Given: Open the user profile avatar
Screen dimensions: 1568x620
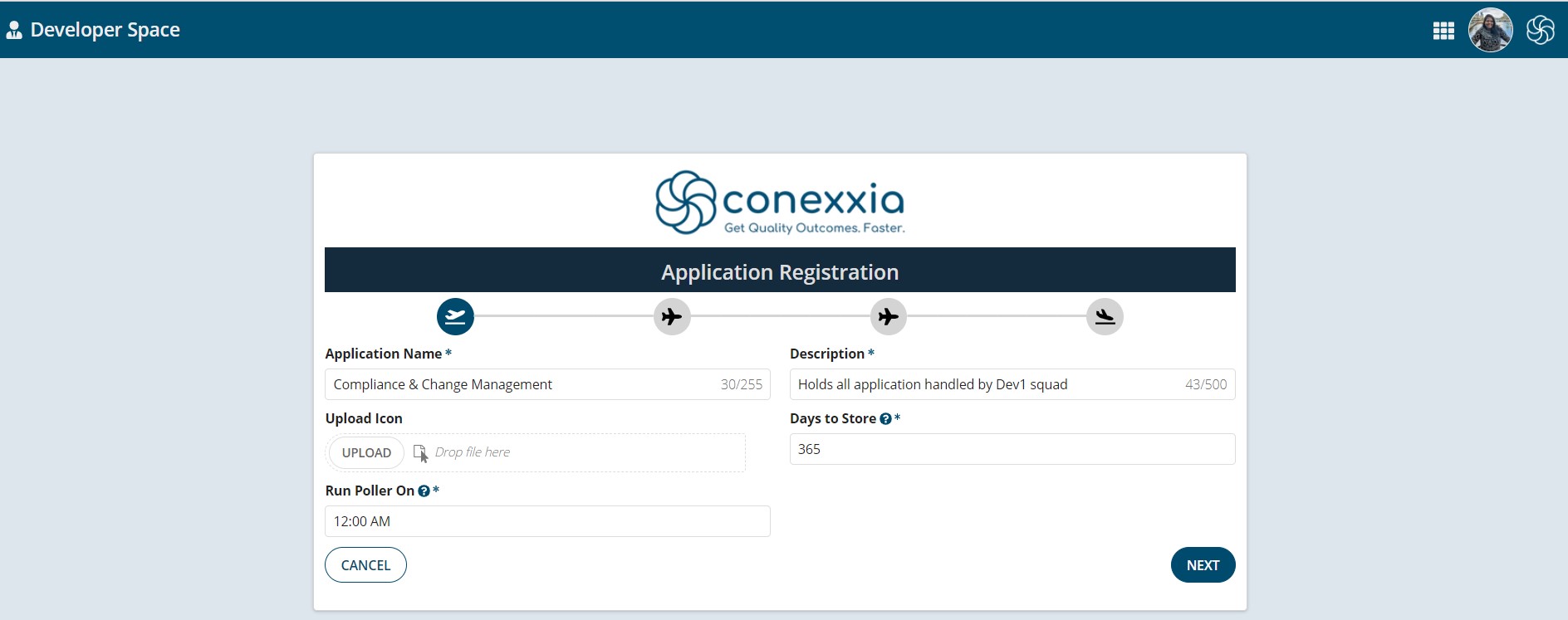Looking at the screenshot, I should click(x=1491, y=30).
